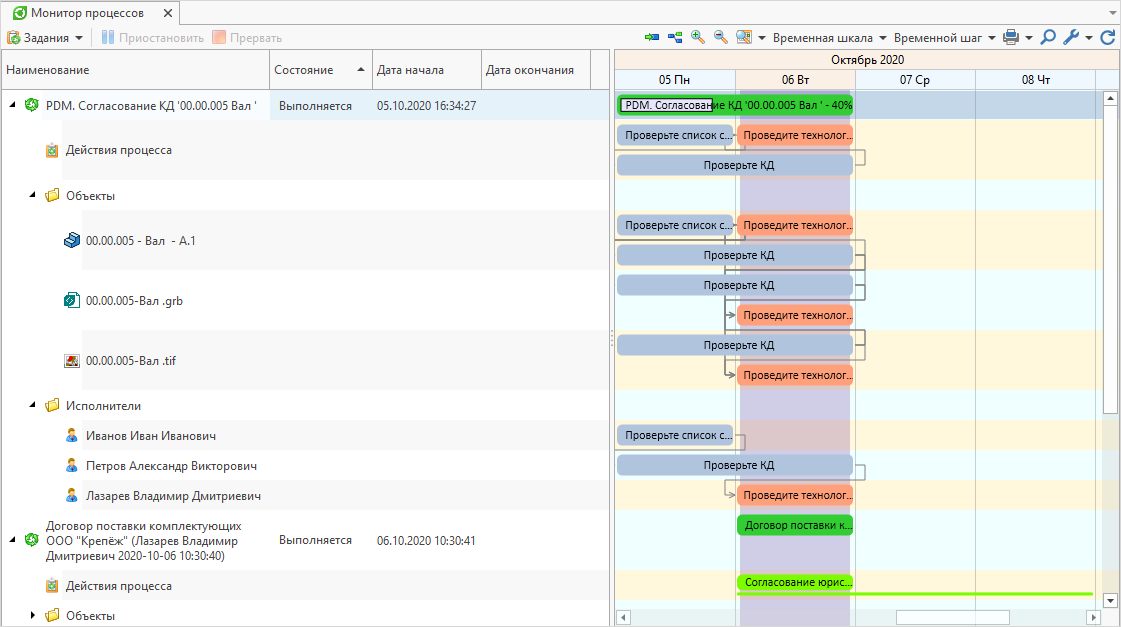1121x627 pixels.
Task: Close the Монитор процессов tab
Action: (167, 13)
